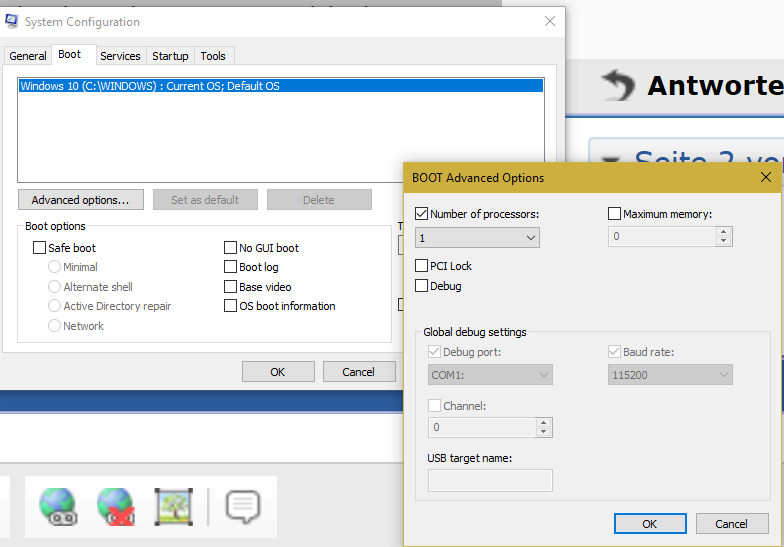
Task: Click the System Configuration title bar icon
Action: 12,22
